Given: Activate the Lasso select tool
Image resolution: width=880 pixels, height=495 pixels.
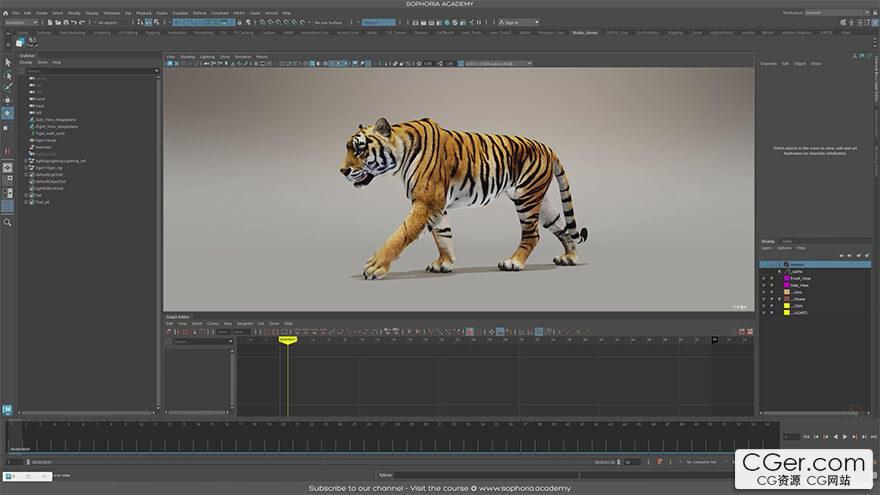Looking at the screenshot, I should [7, 75].
